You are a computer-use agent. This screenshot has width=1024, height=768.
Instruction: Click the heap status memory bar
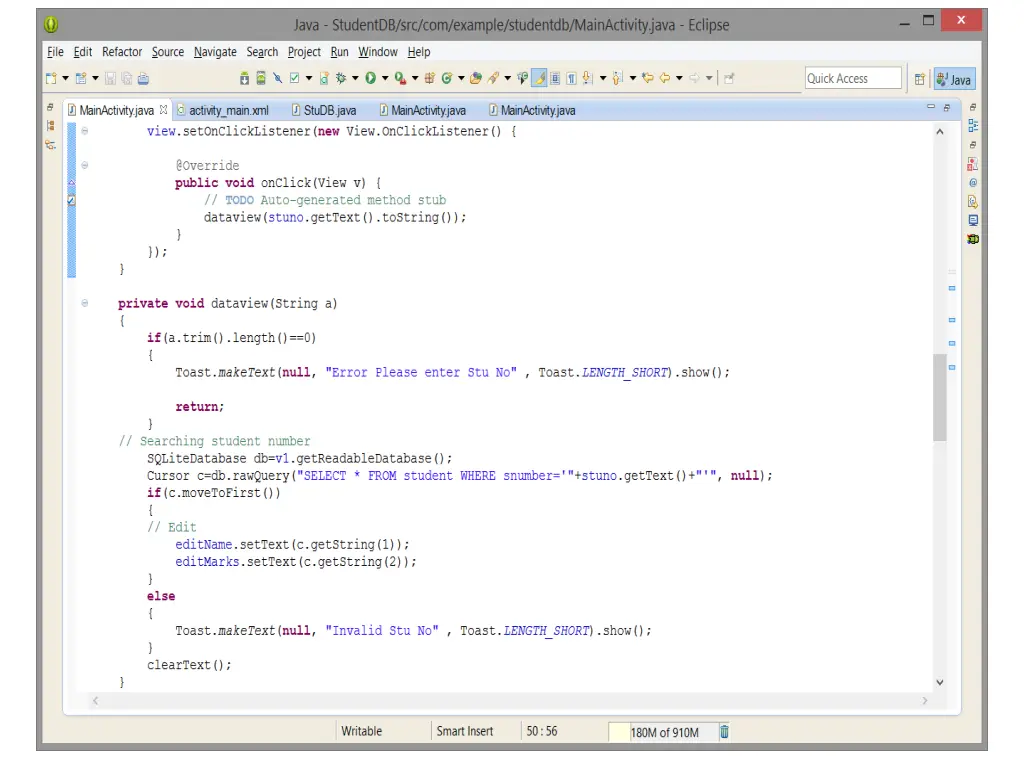coord(663,732)
